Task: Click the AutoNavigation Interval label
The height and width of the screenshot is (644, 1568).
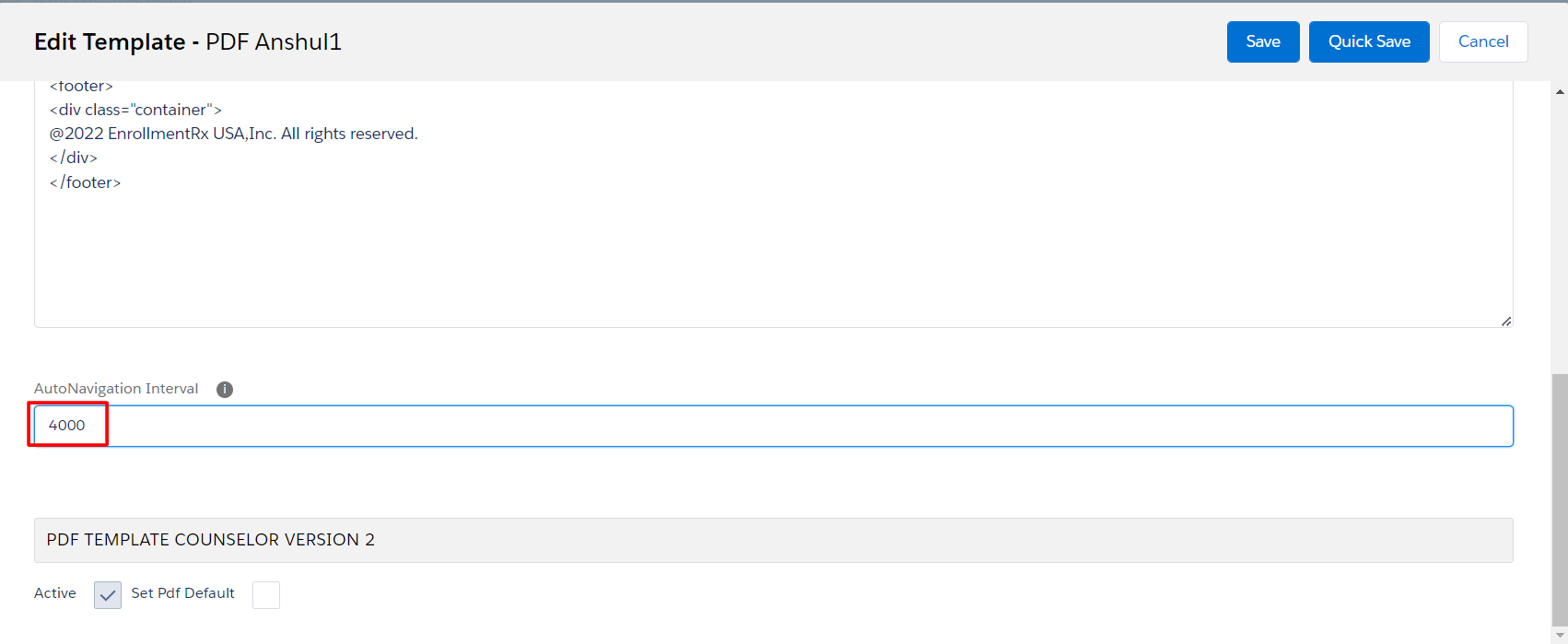Action: [116, 389]
